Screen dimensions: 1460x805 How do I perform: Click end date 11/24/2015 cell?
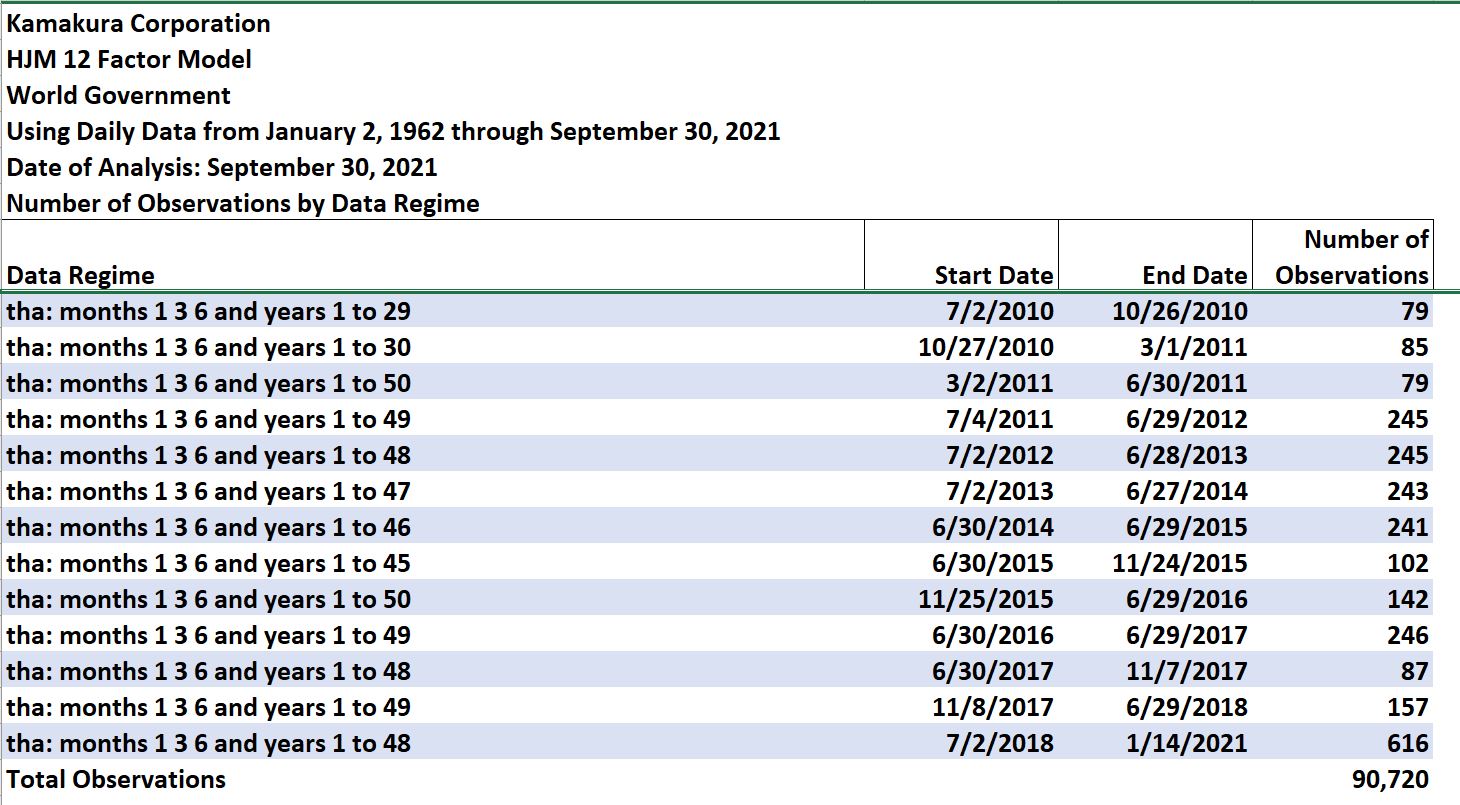pyautogui.click(x=1180, y=563)
